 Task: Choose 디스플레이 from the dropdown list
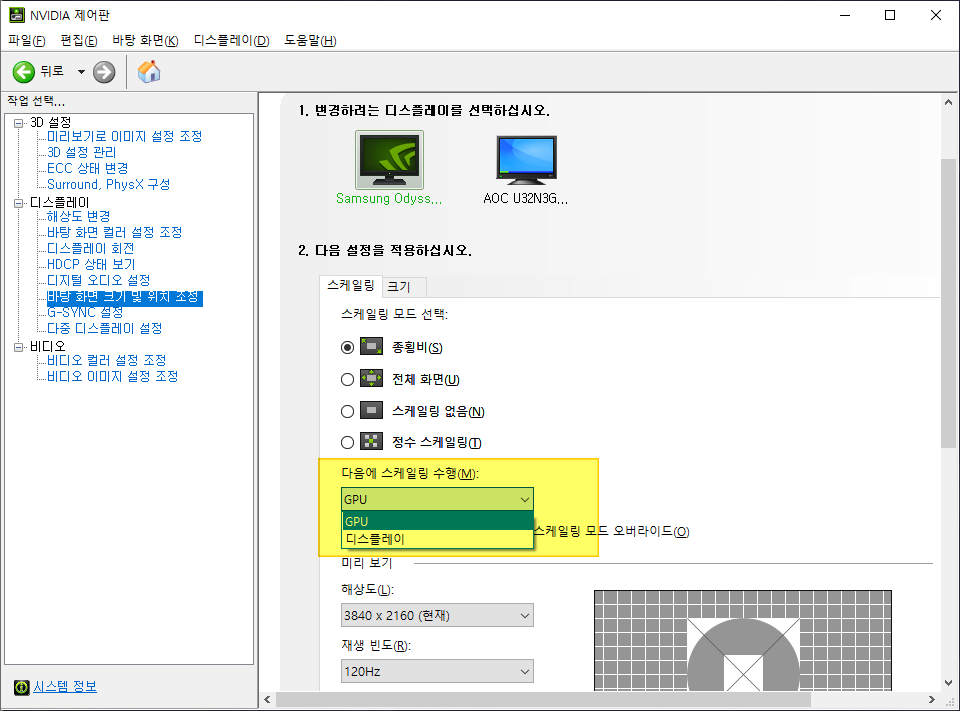pos(437,539)
